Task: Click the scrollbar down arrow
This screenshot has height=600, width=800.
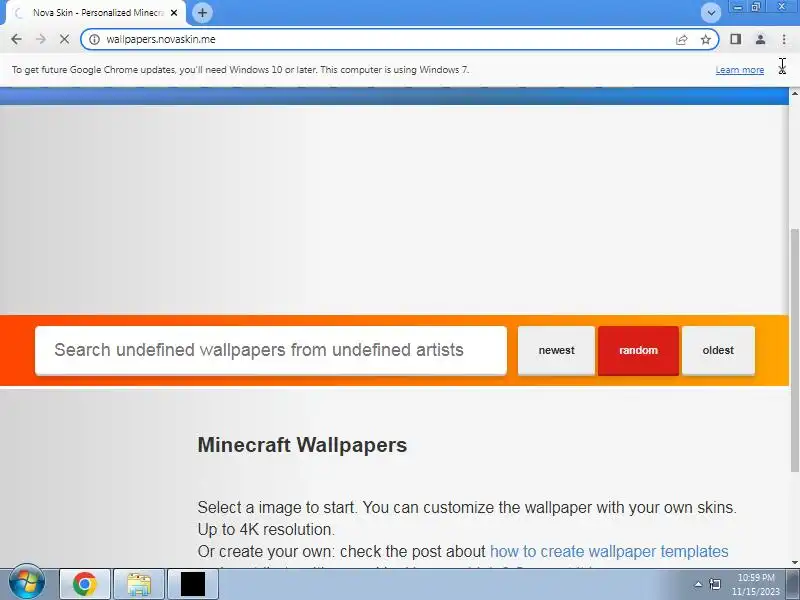Action: 794,562
